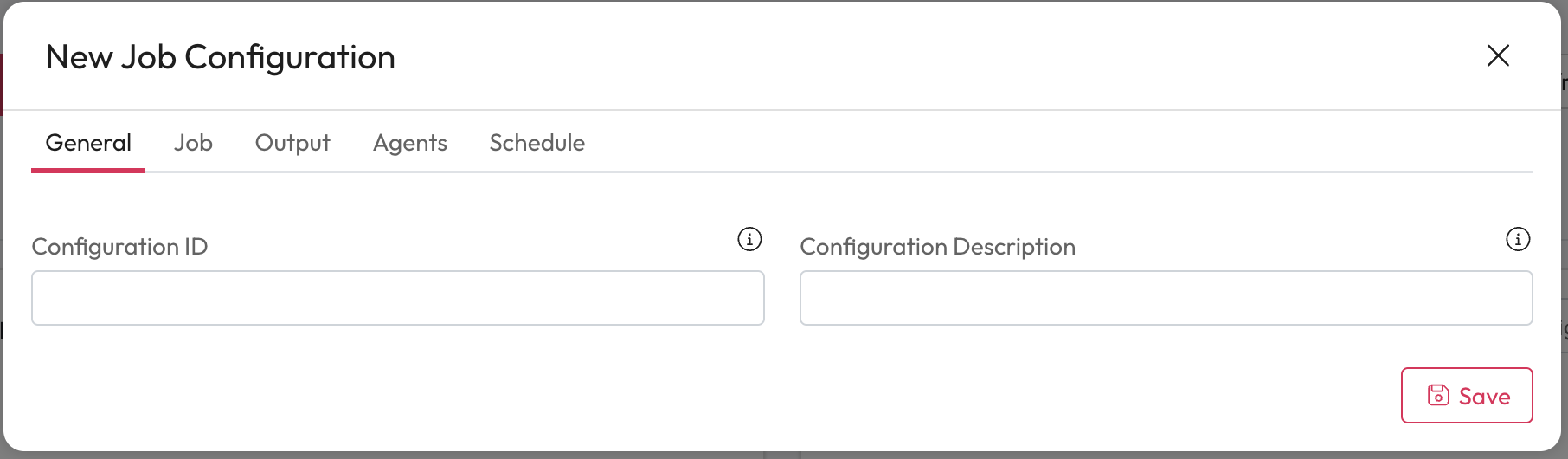Image resolution: width=1568 pixels, height=459 pixels.
Task: Save the job configuration
Action: pos(1467,395)
